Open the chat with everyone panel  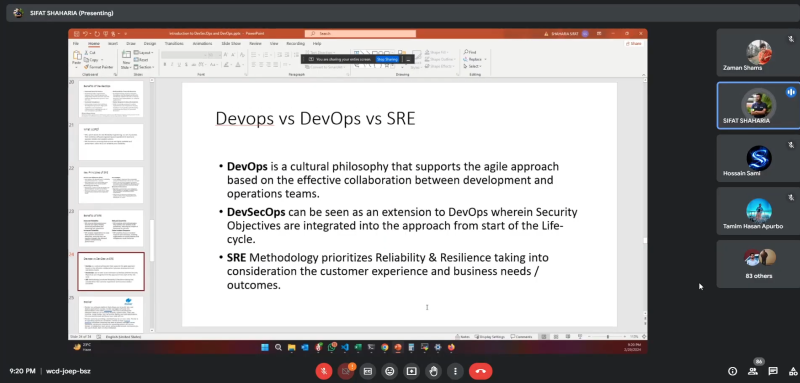pos(773,371)
